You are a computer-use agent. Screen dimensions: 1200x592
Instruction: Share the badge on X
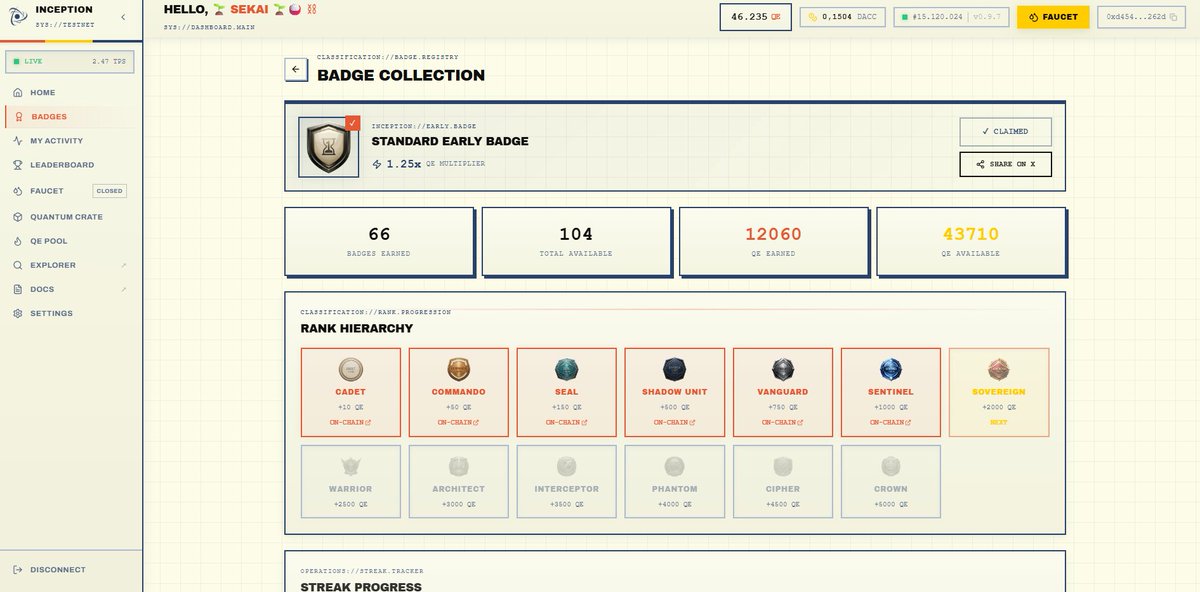1005,164
